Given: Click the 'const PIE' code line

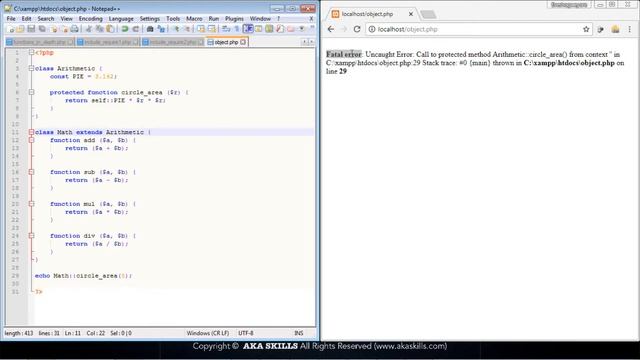Looking at the screenshot, I should tap(83, 76).
